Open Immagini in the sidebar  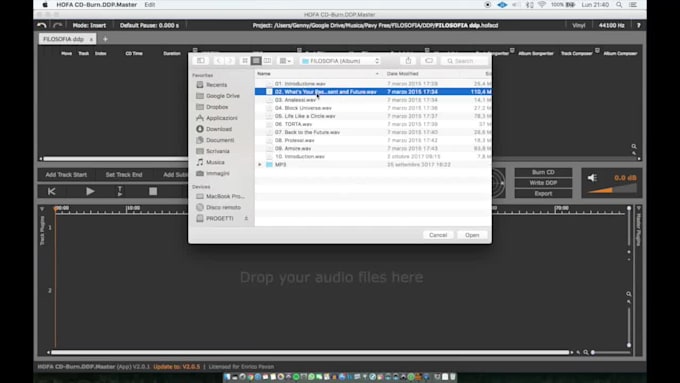pos(218,173)
